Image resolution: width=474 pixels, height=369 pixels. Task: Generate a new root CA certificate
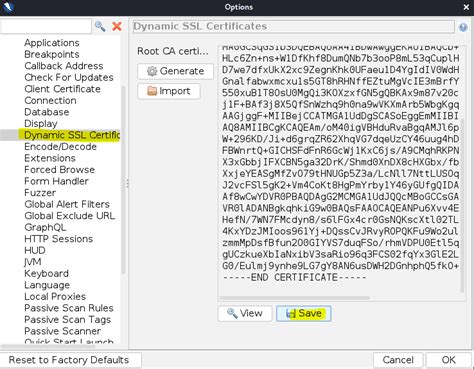[x=175, y=71]
